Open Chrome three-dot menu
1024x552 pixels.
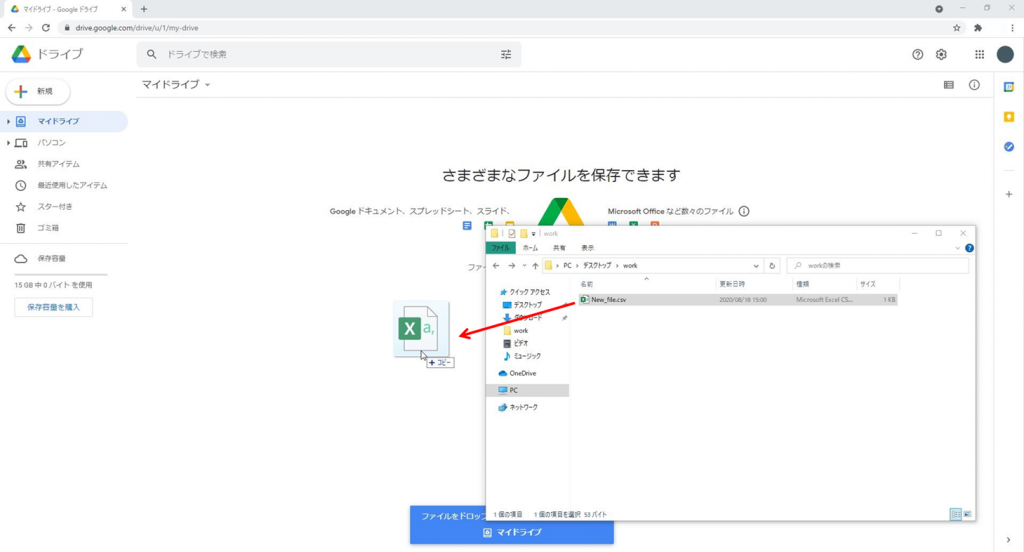click(1012, 28)
